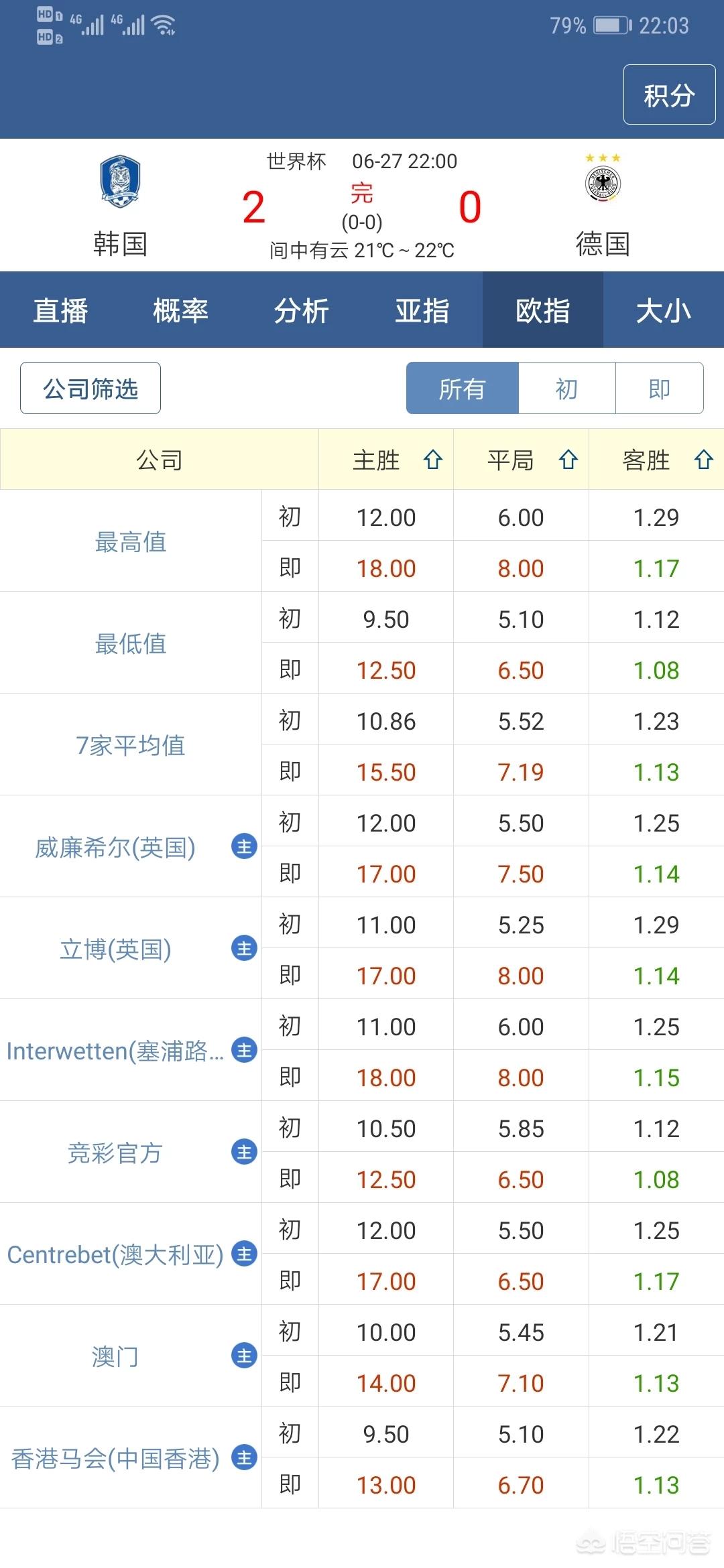Tap the 主 badge beside 竞彩官方
The image size is (724, 1568).
click(244, 1153)
